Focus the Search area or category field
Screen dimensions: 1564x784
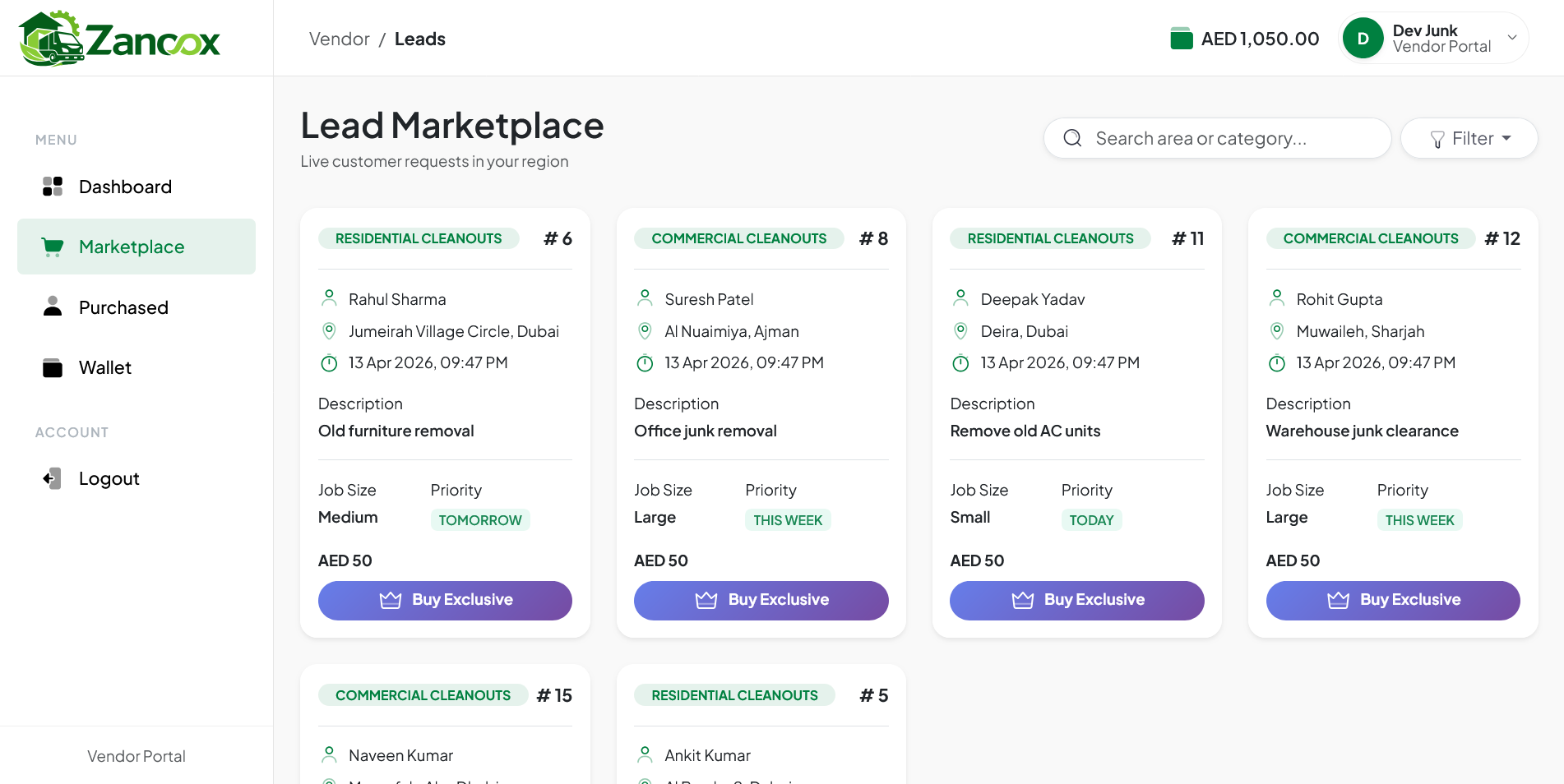(x=1217, y=138)
